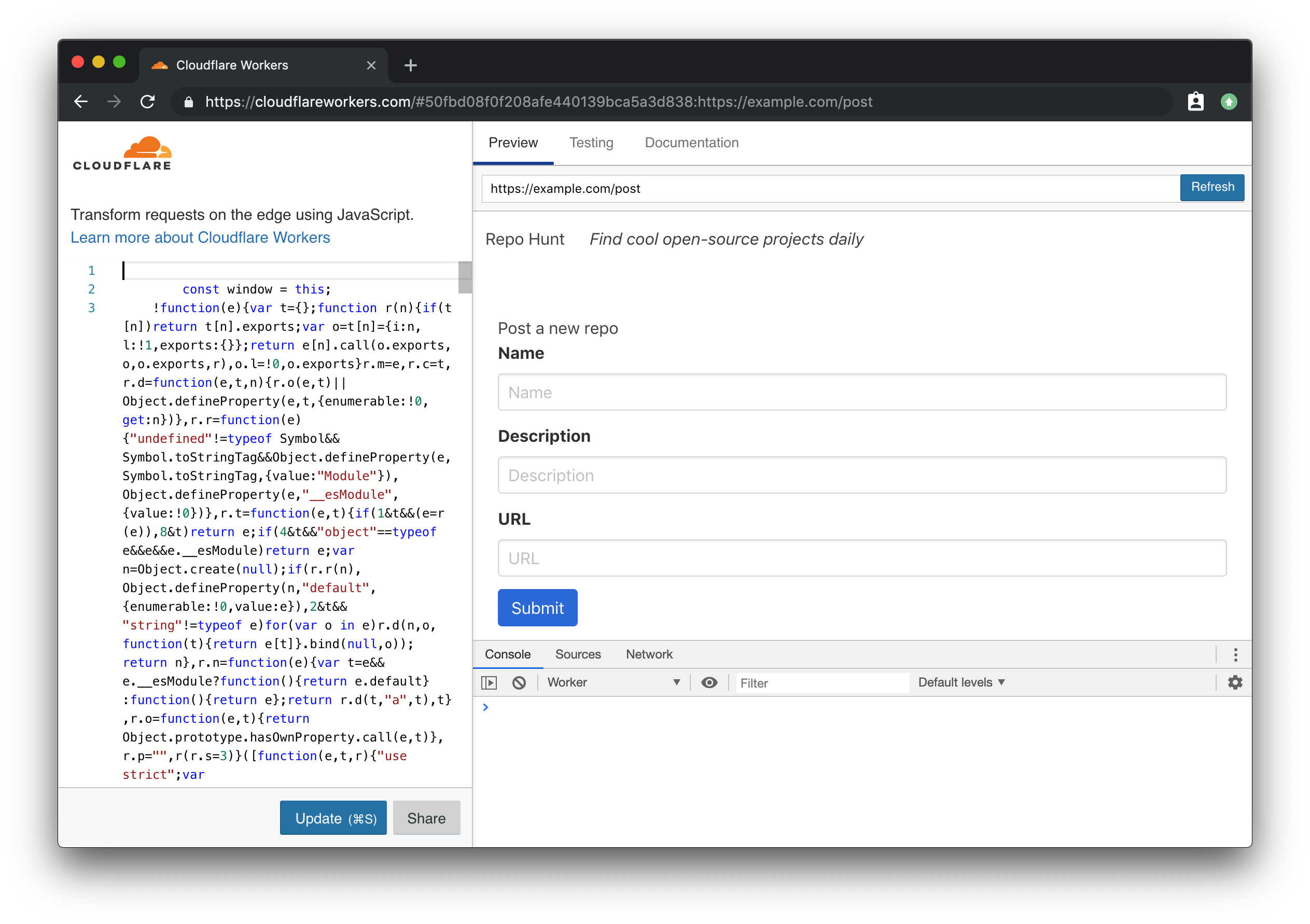Click into the Name input field
The width and height of the screenshot is (1310, 924).
(861, 393)
